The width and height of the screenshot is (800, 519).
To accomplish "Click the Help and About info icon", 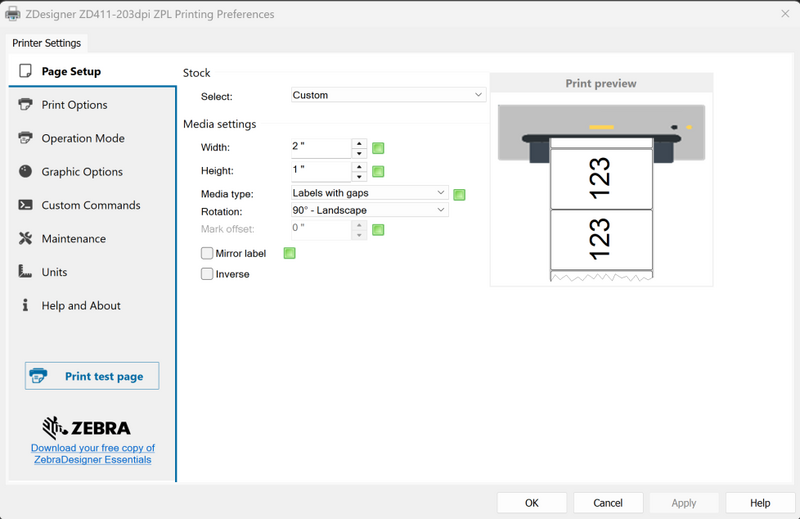I will tap(25, 305).
